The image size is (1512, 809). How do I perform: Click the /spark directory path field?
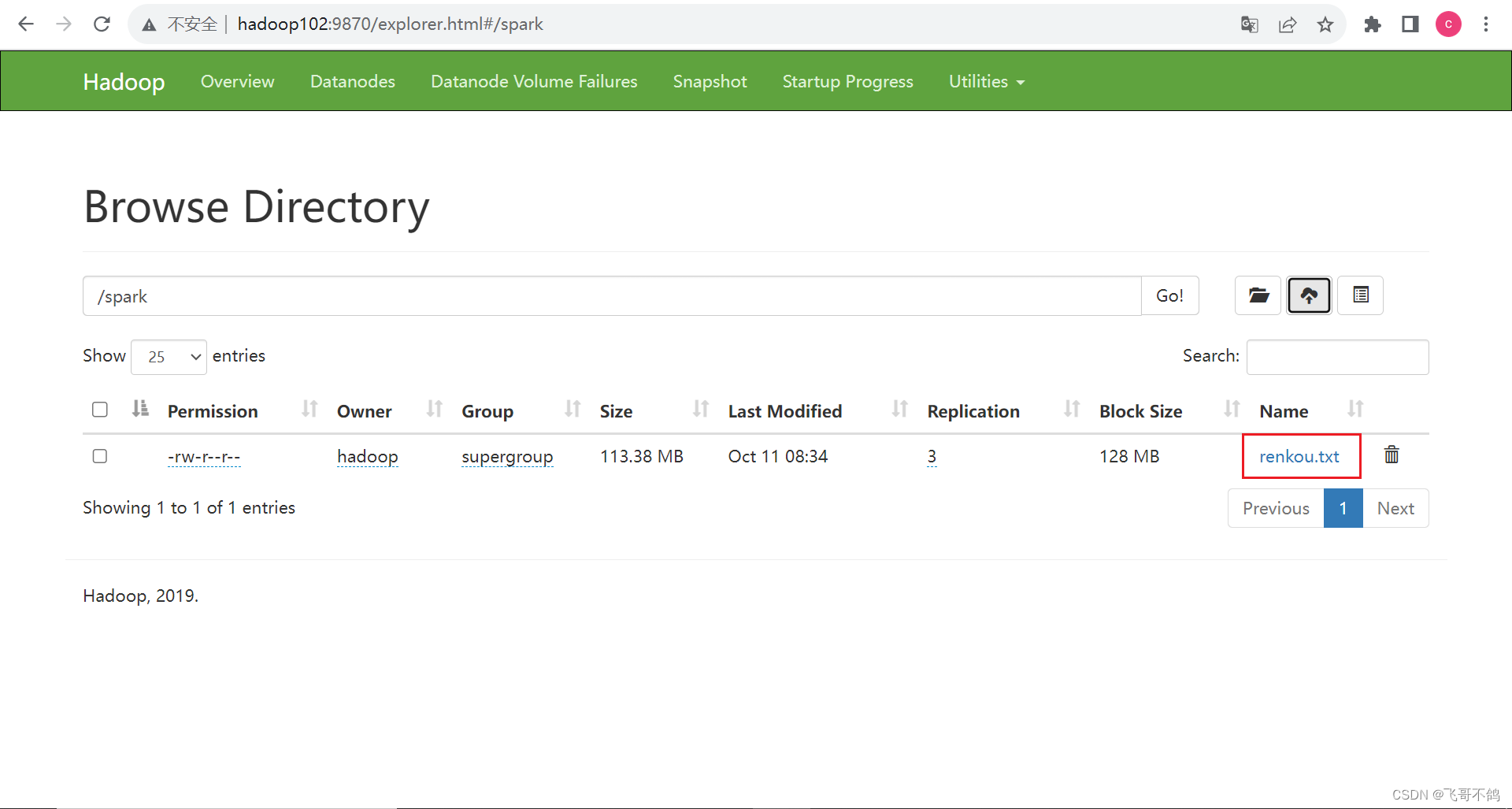612,296
